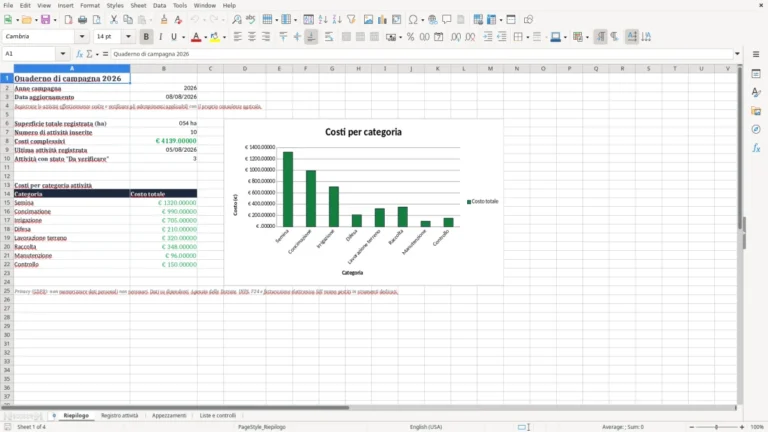Open the Function Wizard fx icon

coord(79,54)
